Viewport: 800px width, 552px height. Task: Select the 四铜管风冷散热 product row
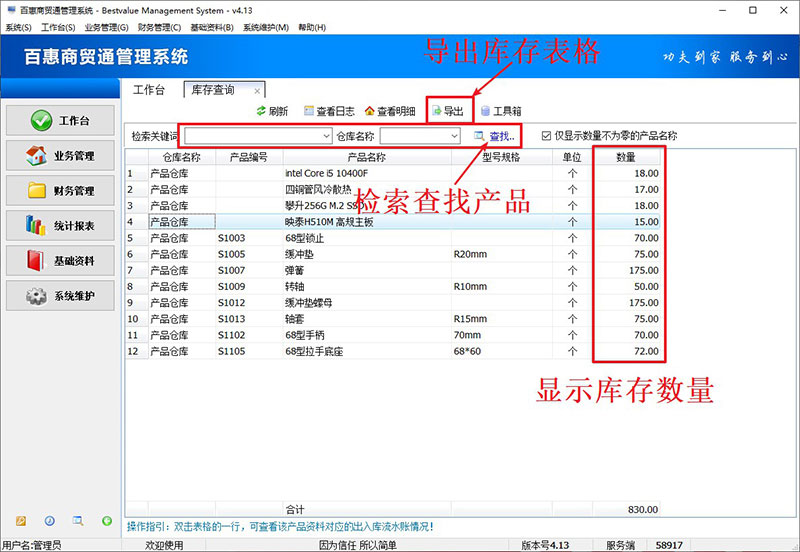(x=393, y=190)
